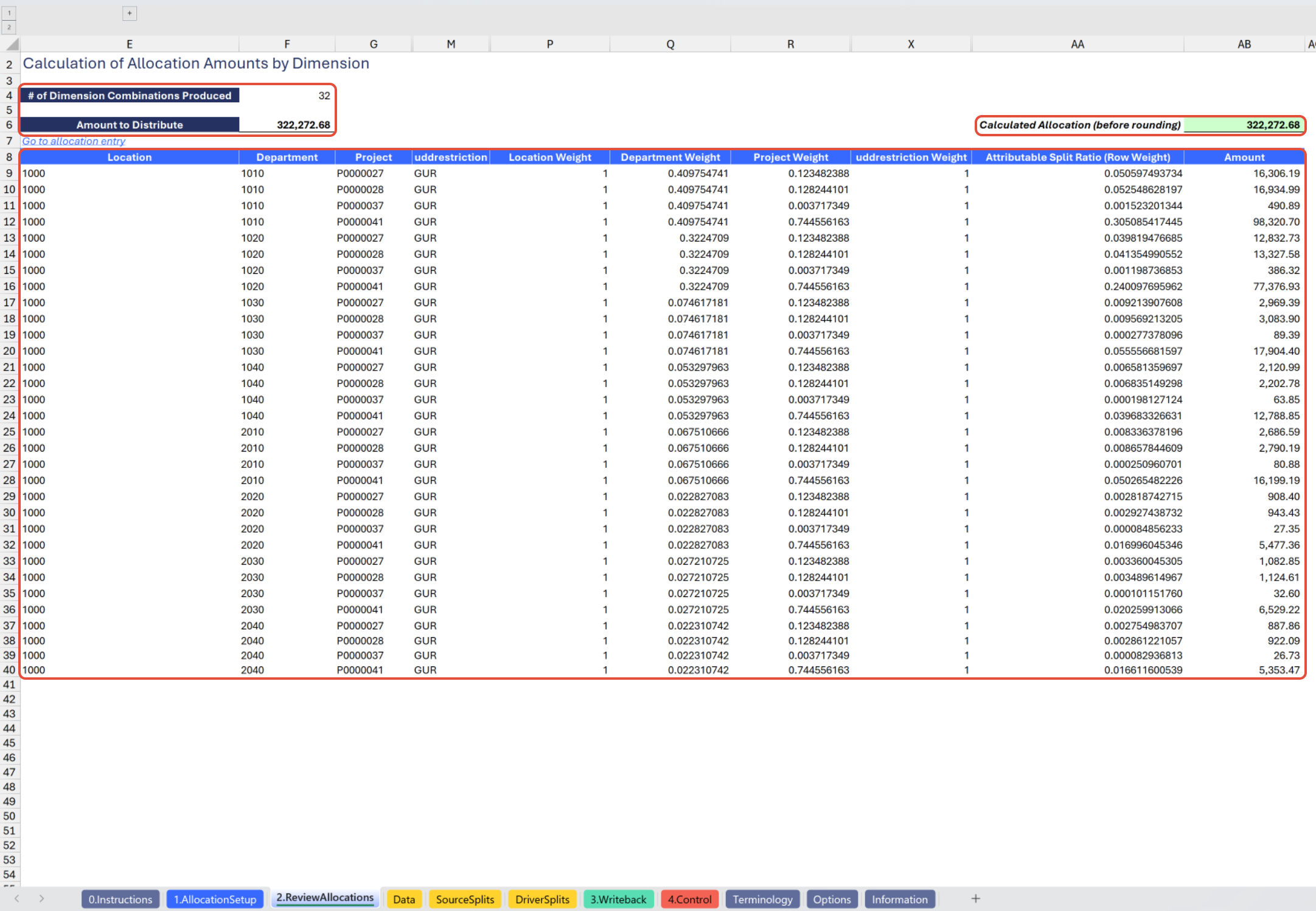The image size is (1316, 911).
Task: Click the green Calculated Allocation total cell
Action: 1243,125
